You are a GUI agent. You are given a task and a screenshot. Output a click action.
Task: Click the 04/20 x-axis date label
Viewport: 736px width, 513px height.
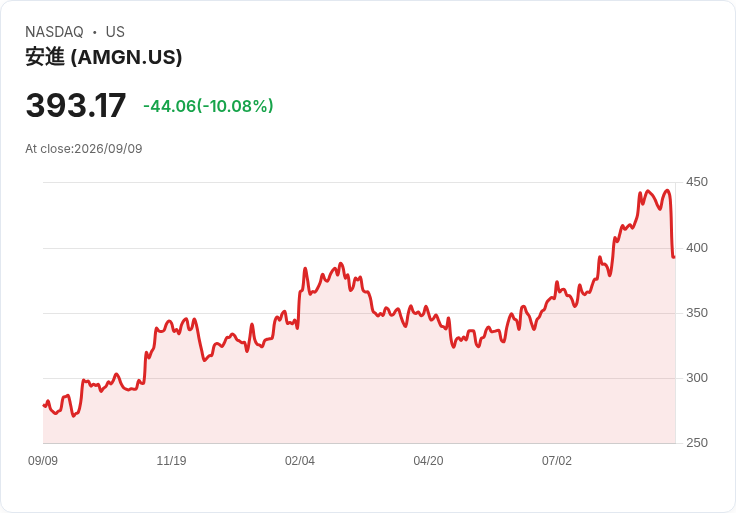tap(428, 461)
